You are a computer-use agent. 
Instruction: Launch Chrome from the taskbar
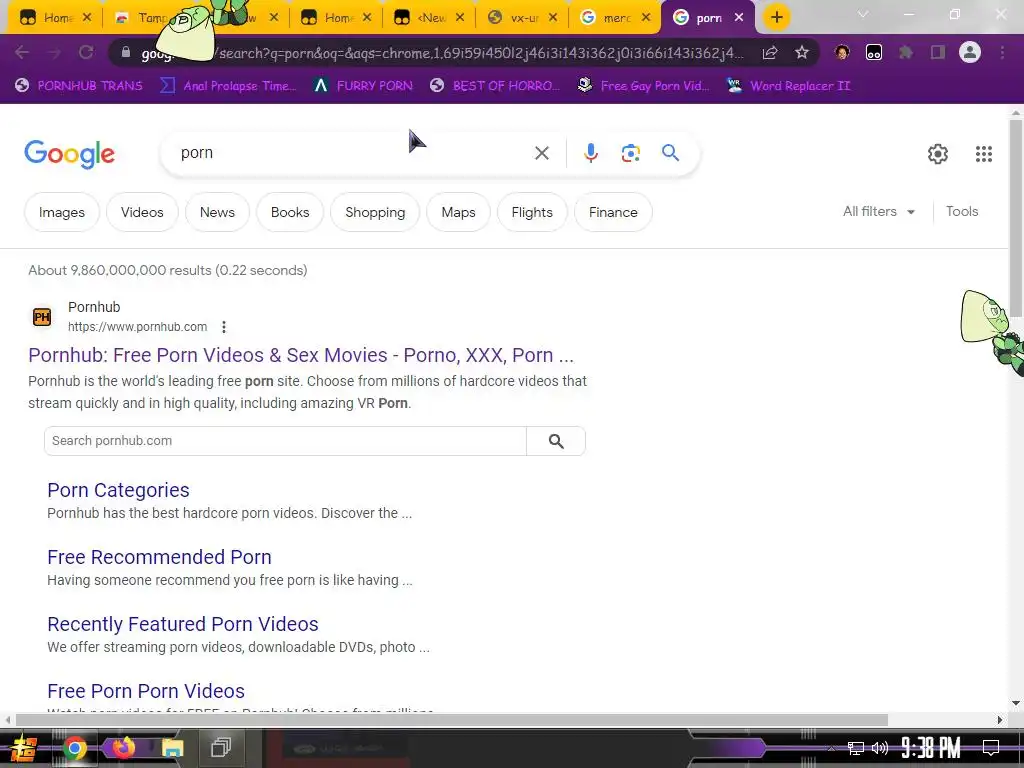click(74, 748)
